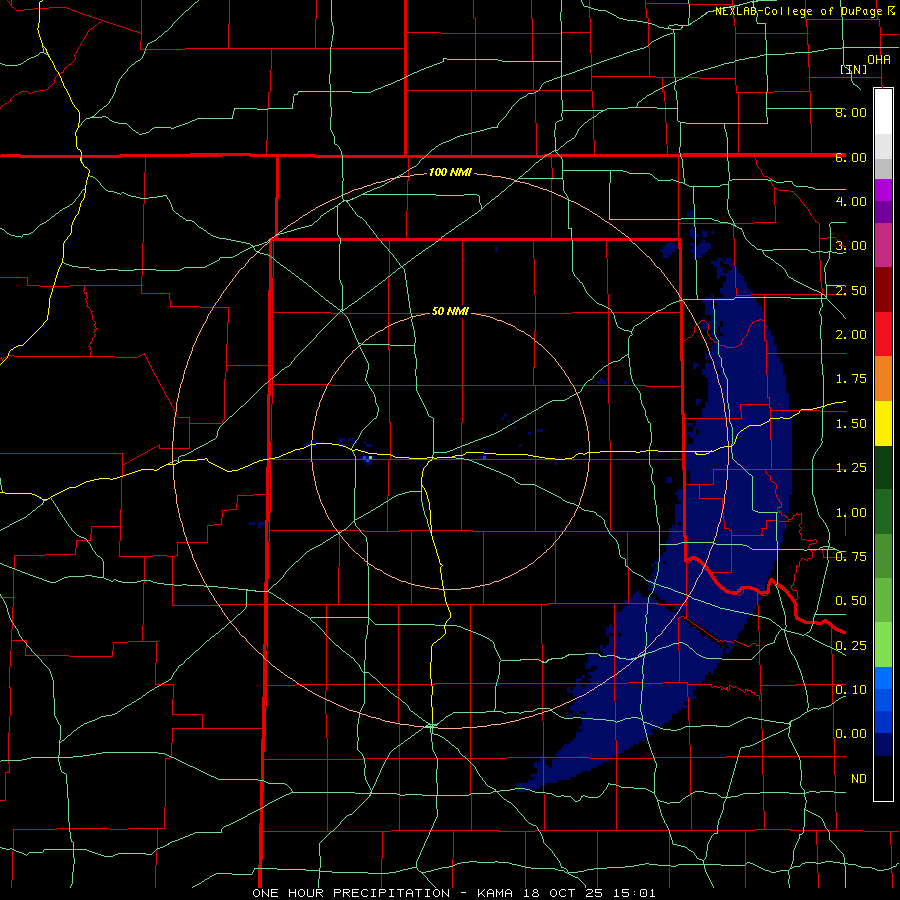Click the 1.50 legend value
The image size is (900, 900).
point(851,424)
